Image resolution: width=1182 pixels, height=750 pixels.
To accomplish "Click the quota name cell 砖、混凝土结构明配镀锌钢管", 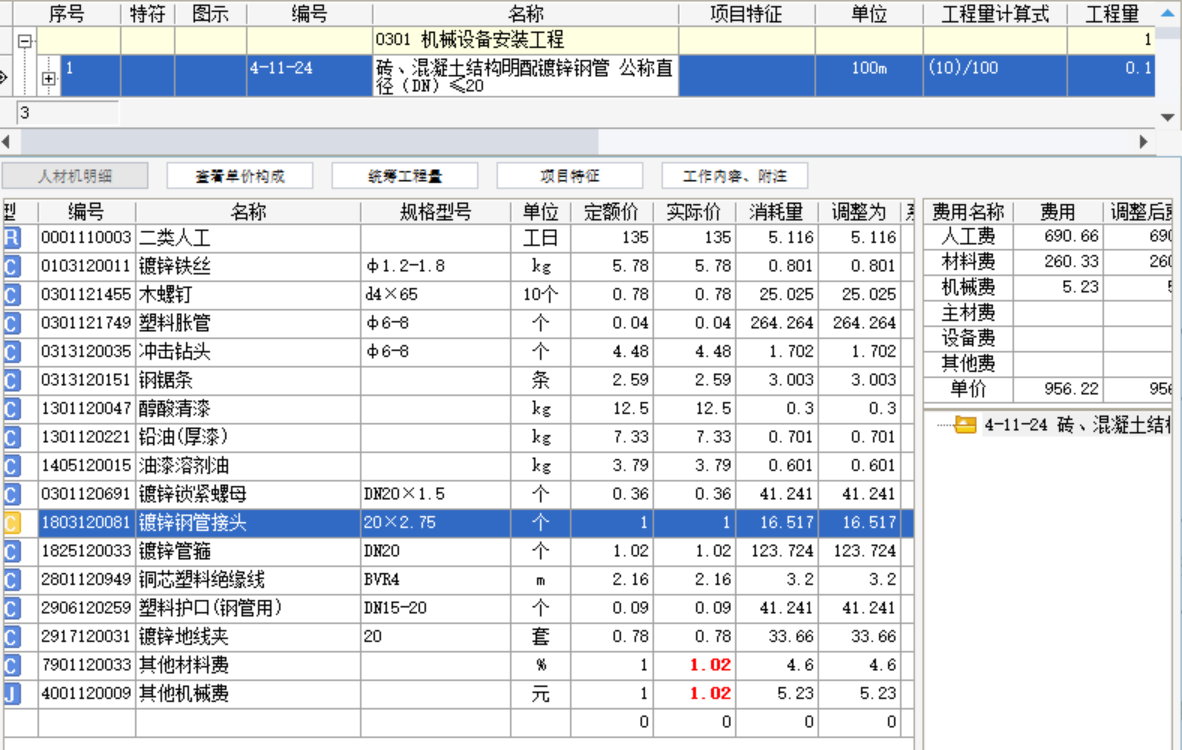I will point(525,76).
